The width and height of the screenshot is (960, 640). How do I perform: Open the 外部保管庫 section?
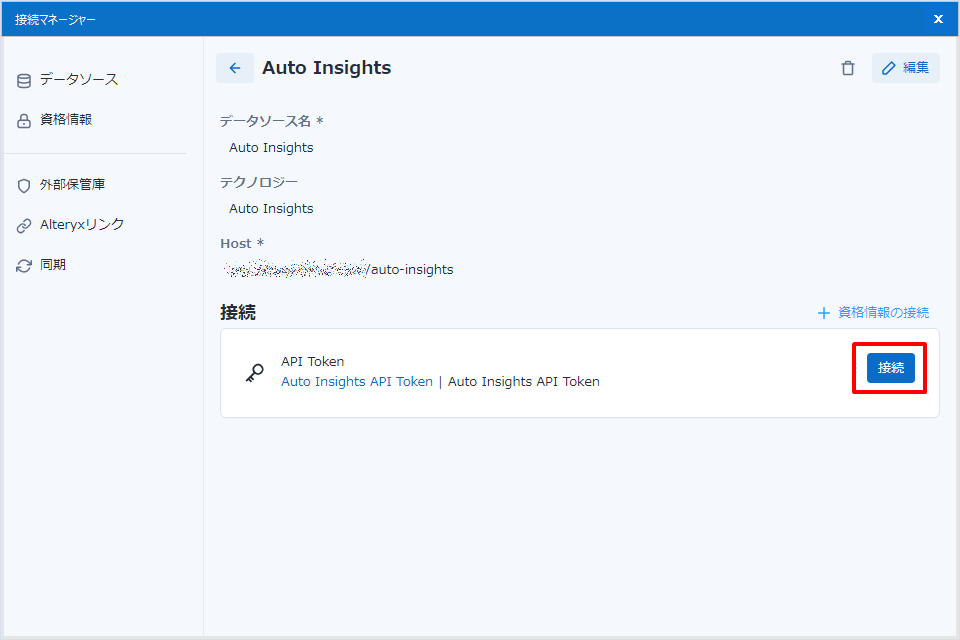(x=72, y=184)
